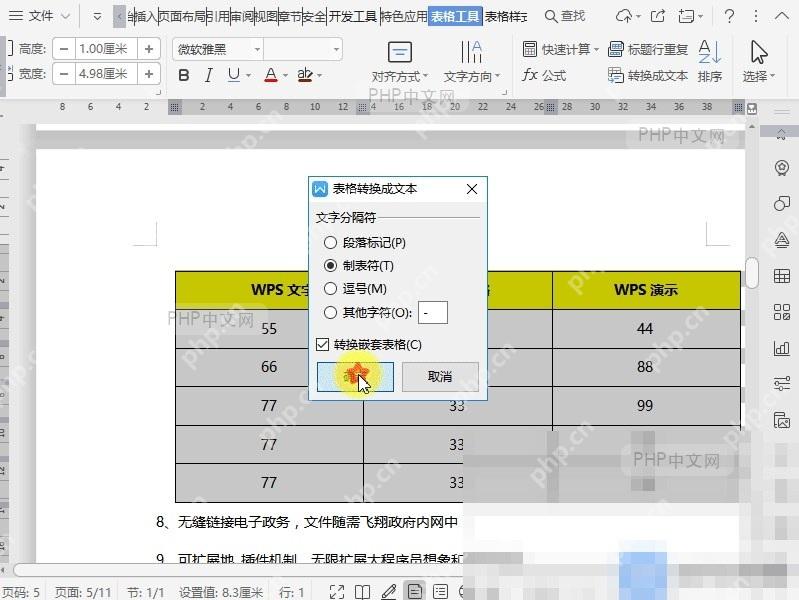Close the 表格转换成文本 dialog
This screenshot has width=799, height=600.
(x=472, y=189)
